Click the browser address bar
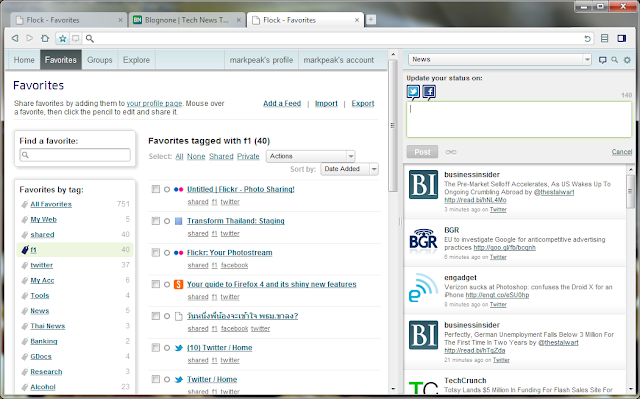Screen dimensions: 640x399 (335, 38)
